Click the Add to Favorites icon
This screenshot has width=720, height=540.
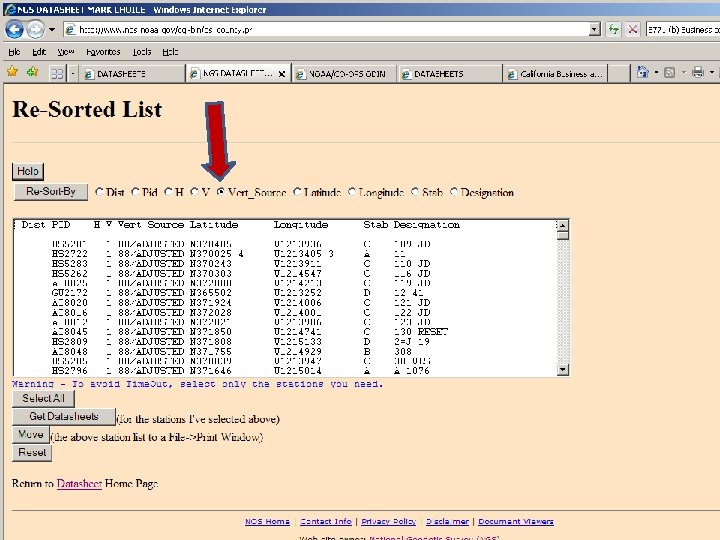[33, 72]
